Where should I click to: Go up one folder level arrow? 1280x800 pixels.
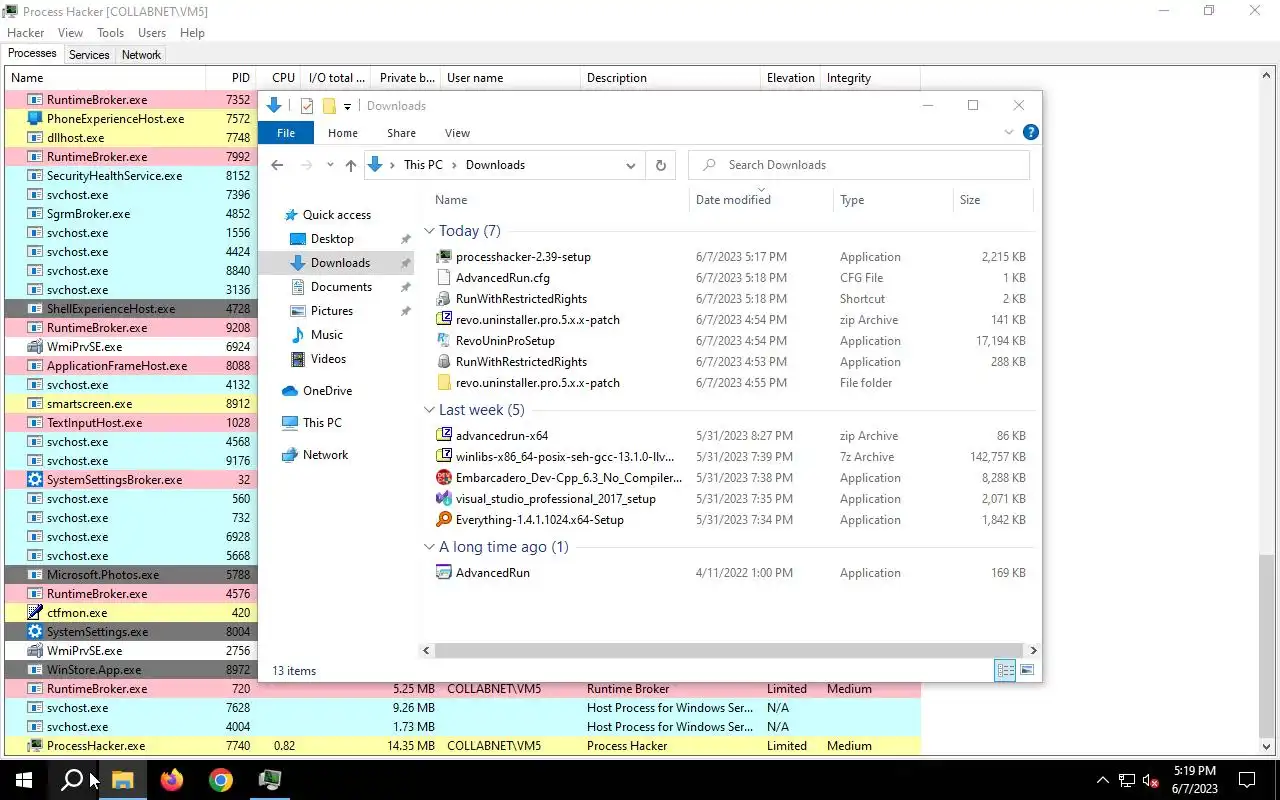350,165
